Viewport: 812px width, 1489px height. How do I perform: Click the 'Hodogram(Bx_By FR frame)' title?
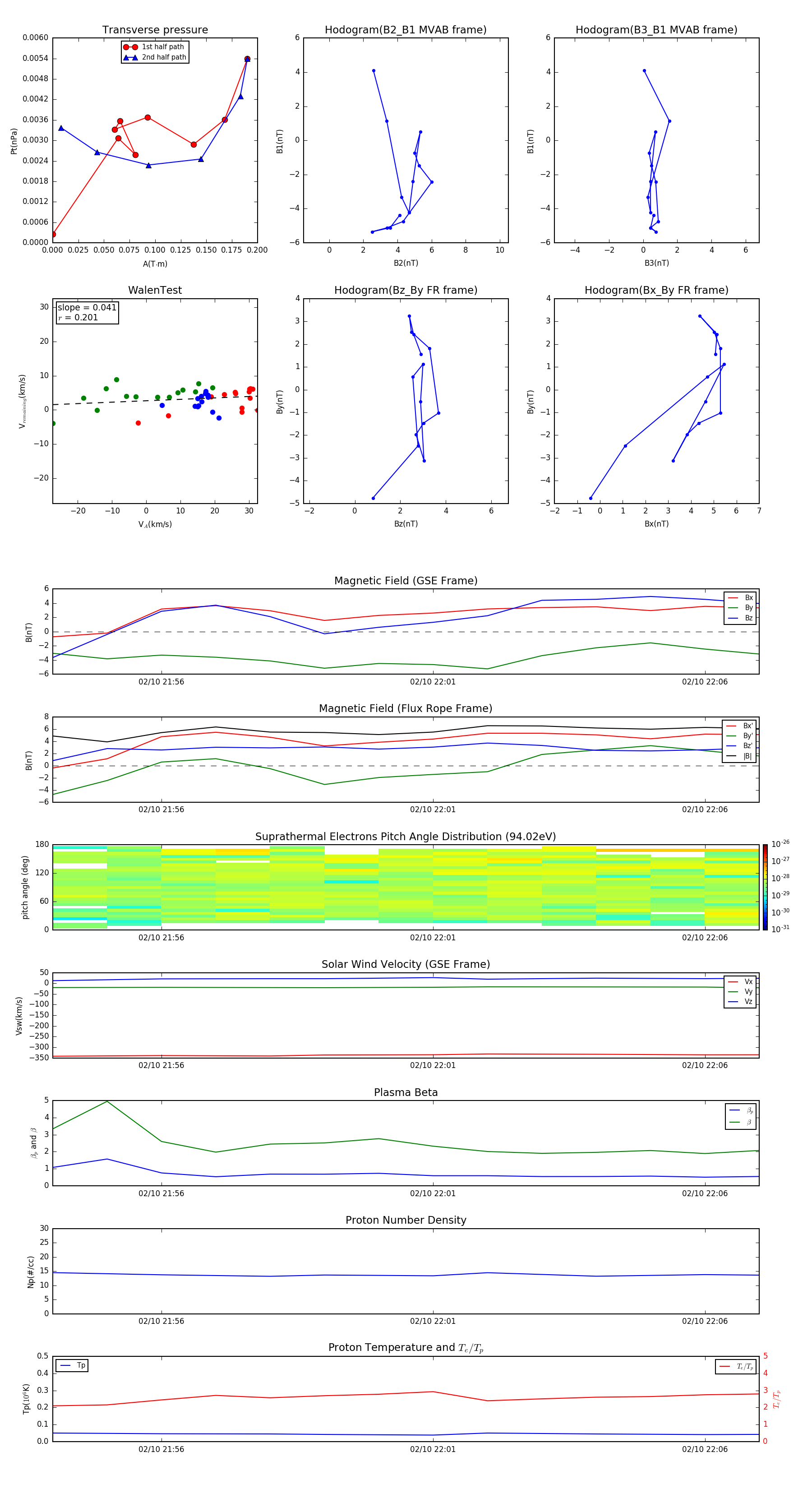(656, 290)
